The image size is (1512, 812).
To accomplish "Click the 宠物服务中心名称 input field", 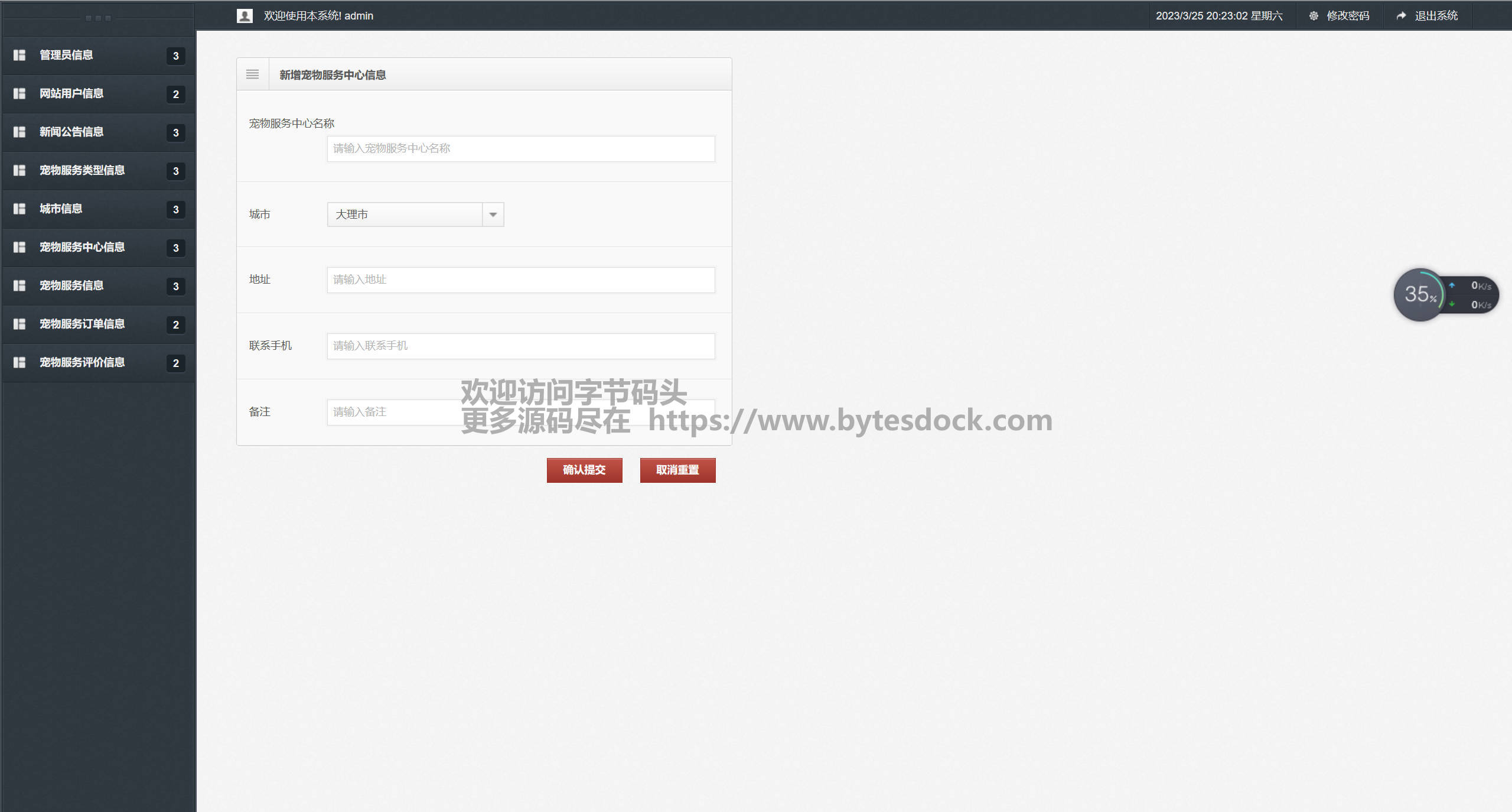I will point(520,149).
